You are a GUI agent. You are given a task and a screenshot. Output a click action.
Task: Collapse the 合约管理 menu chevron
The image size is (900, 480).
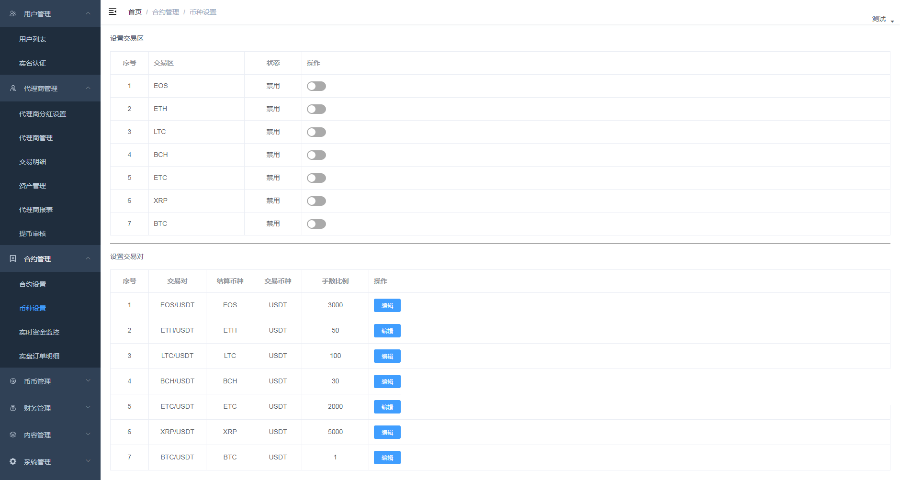coord(88,258)
